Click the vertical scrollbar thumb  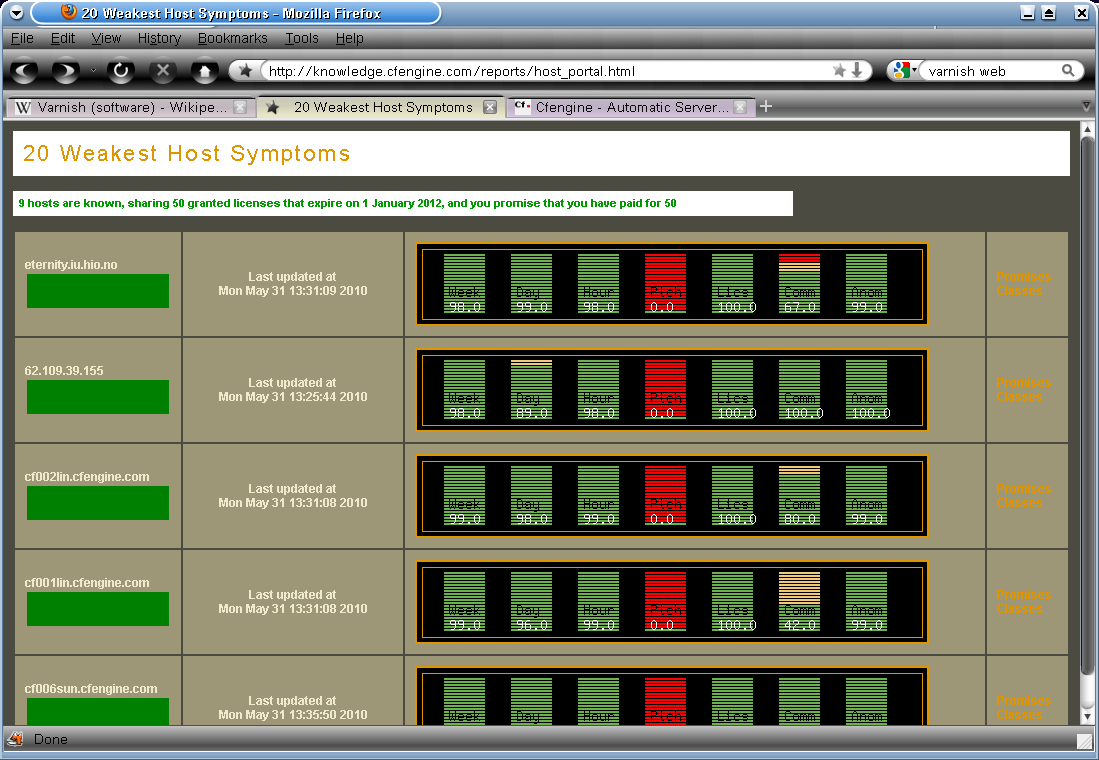(x=1087, y=407)
